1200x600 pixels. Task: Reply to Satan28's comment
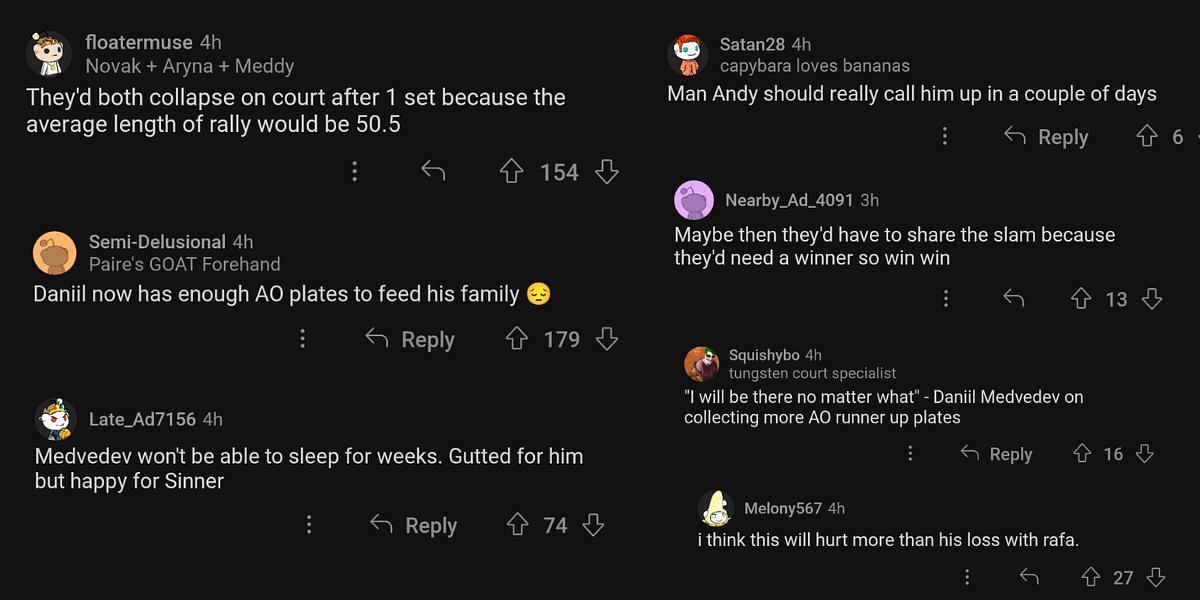pyautogui.click(x=1046, y=137)
